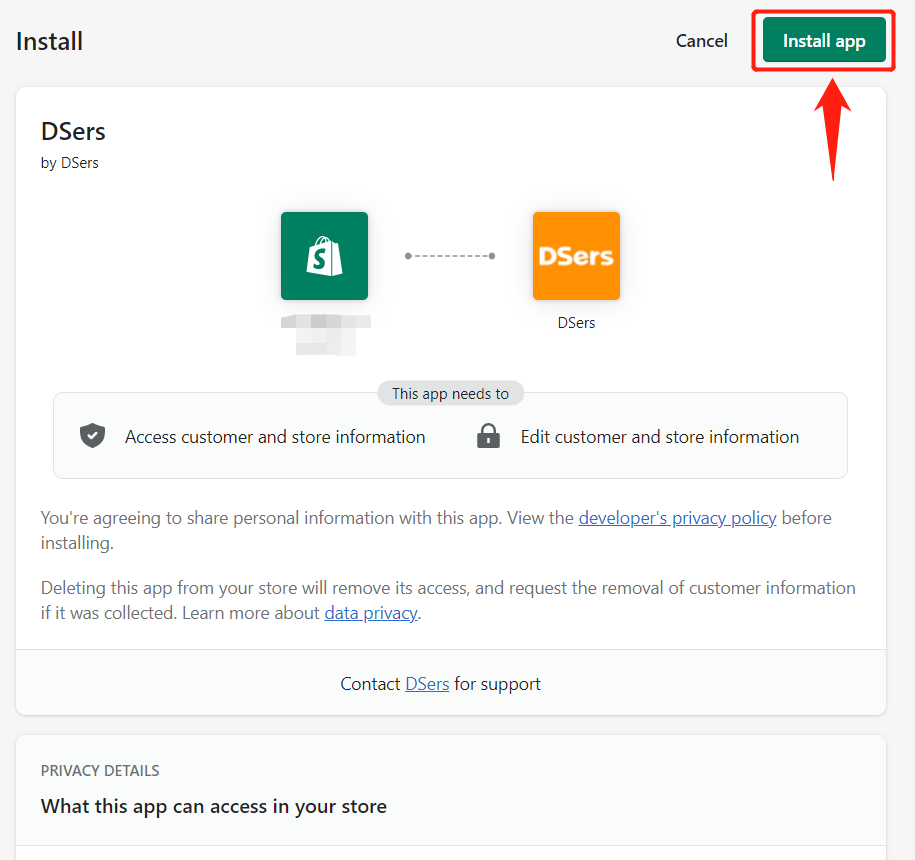Click the orange DSers app logo

[x=576, y=256]
